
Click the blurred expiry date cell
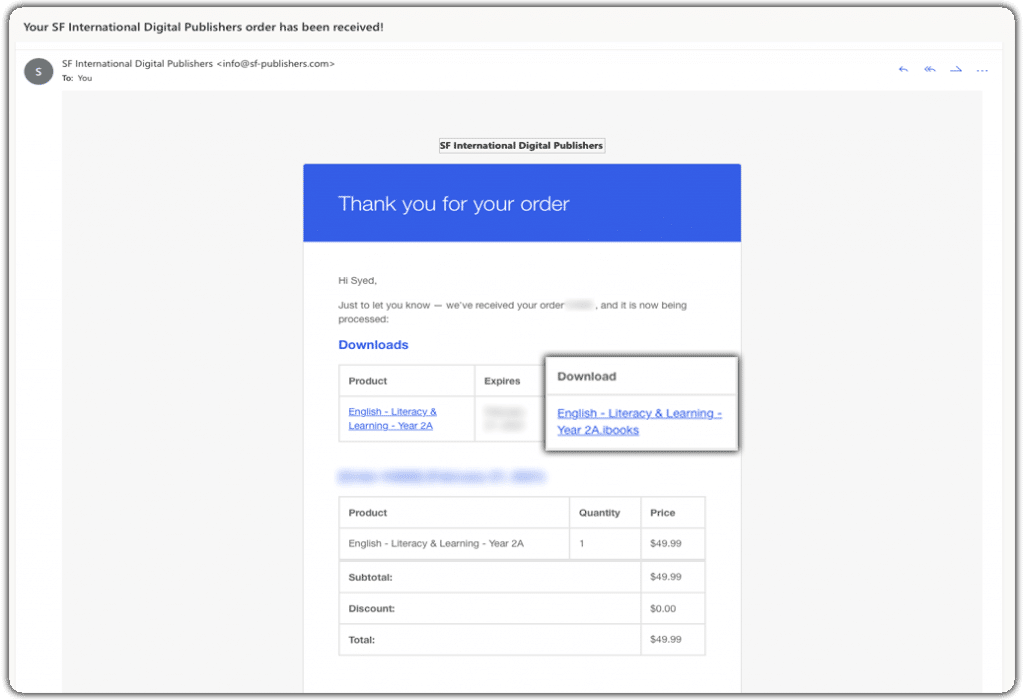[504, 419]
